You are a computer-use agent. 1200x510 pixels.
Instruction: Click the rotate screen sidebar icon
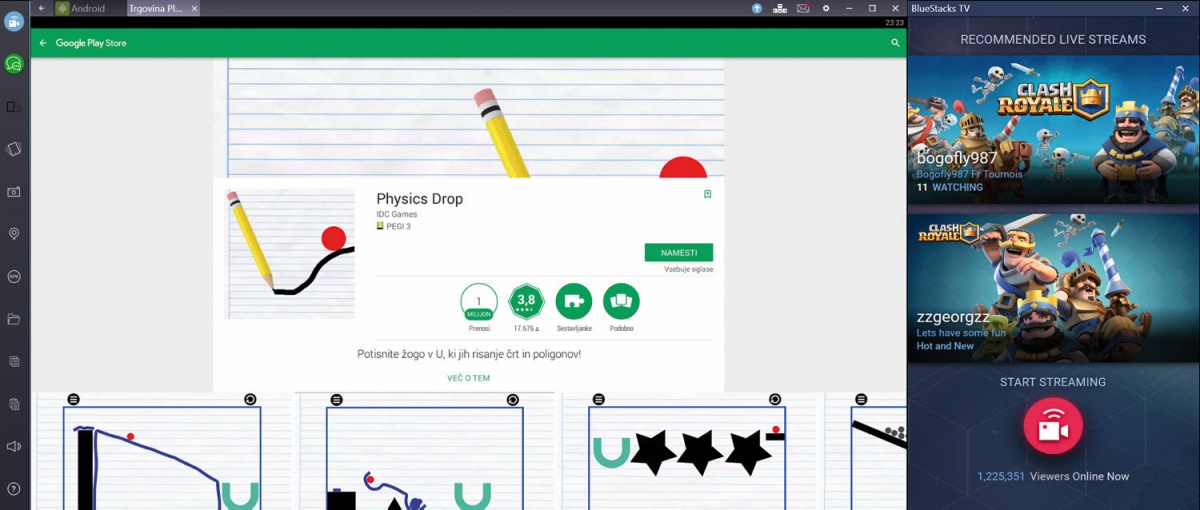click(14, 149)
